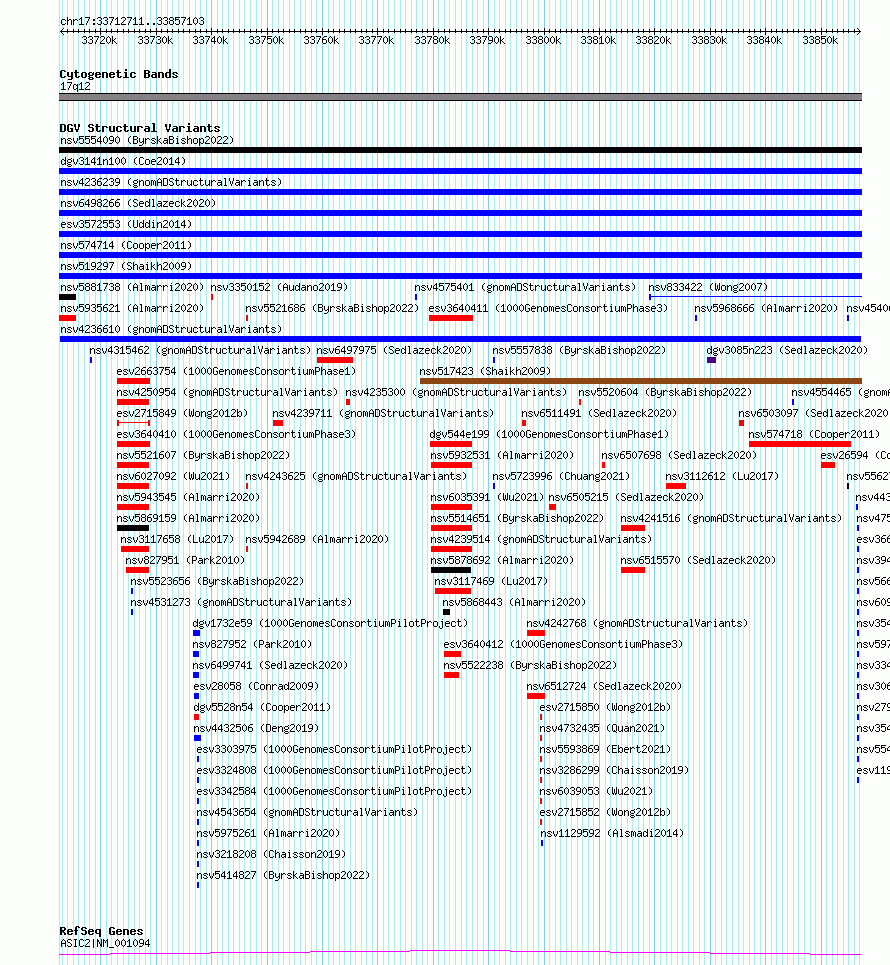The image size is (890, 965).
Task: Click the gray 17q12 cytogenetic band bar
Action: click(460, 97)
